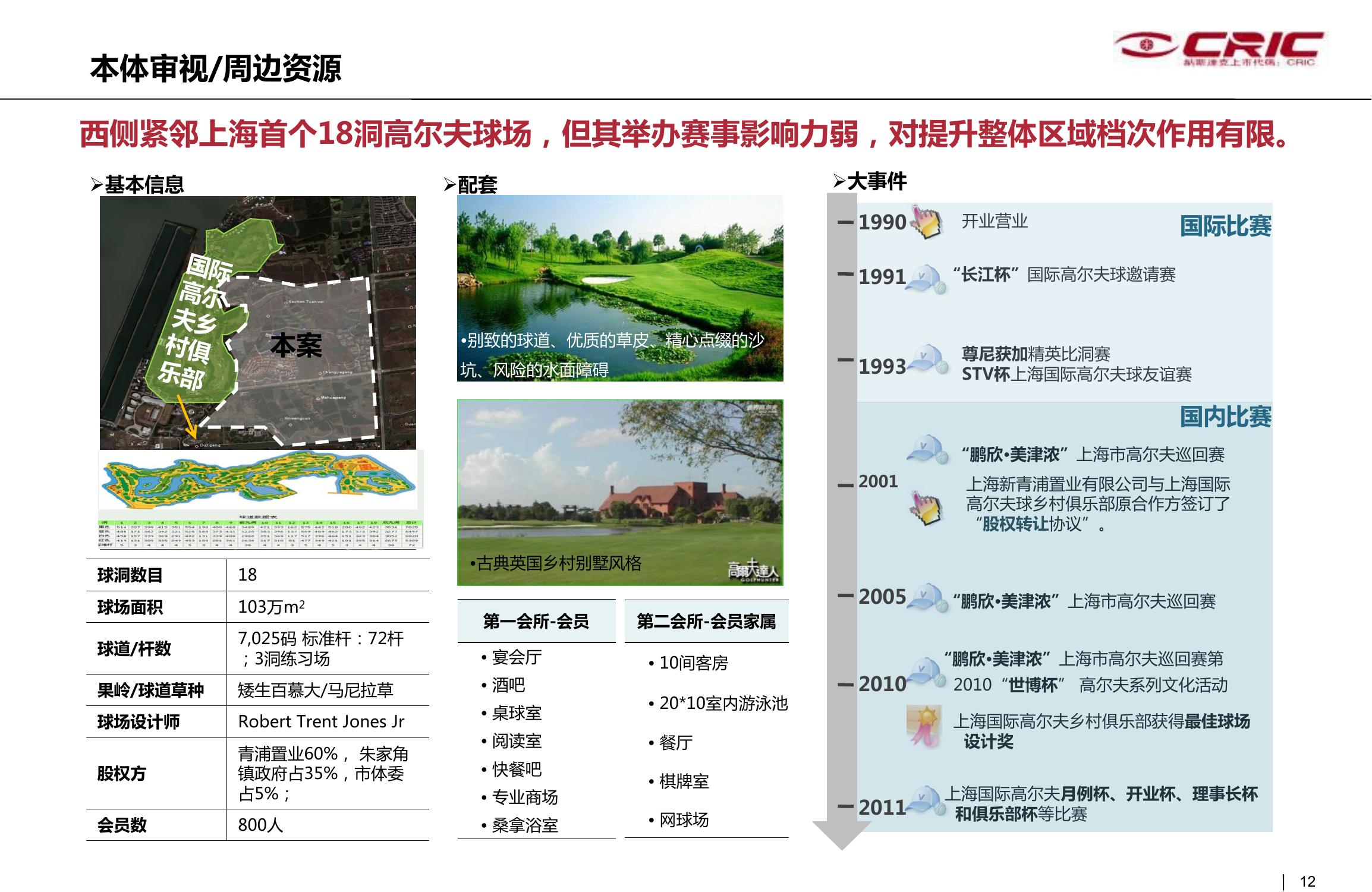Click the golf cap icon beside 2011
The image size is (1372, 892).
[x=926, y=800]
